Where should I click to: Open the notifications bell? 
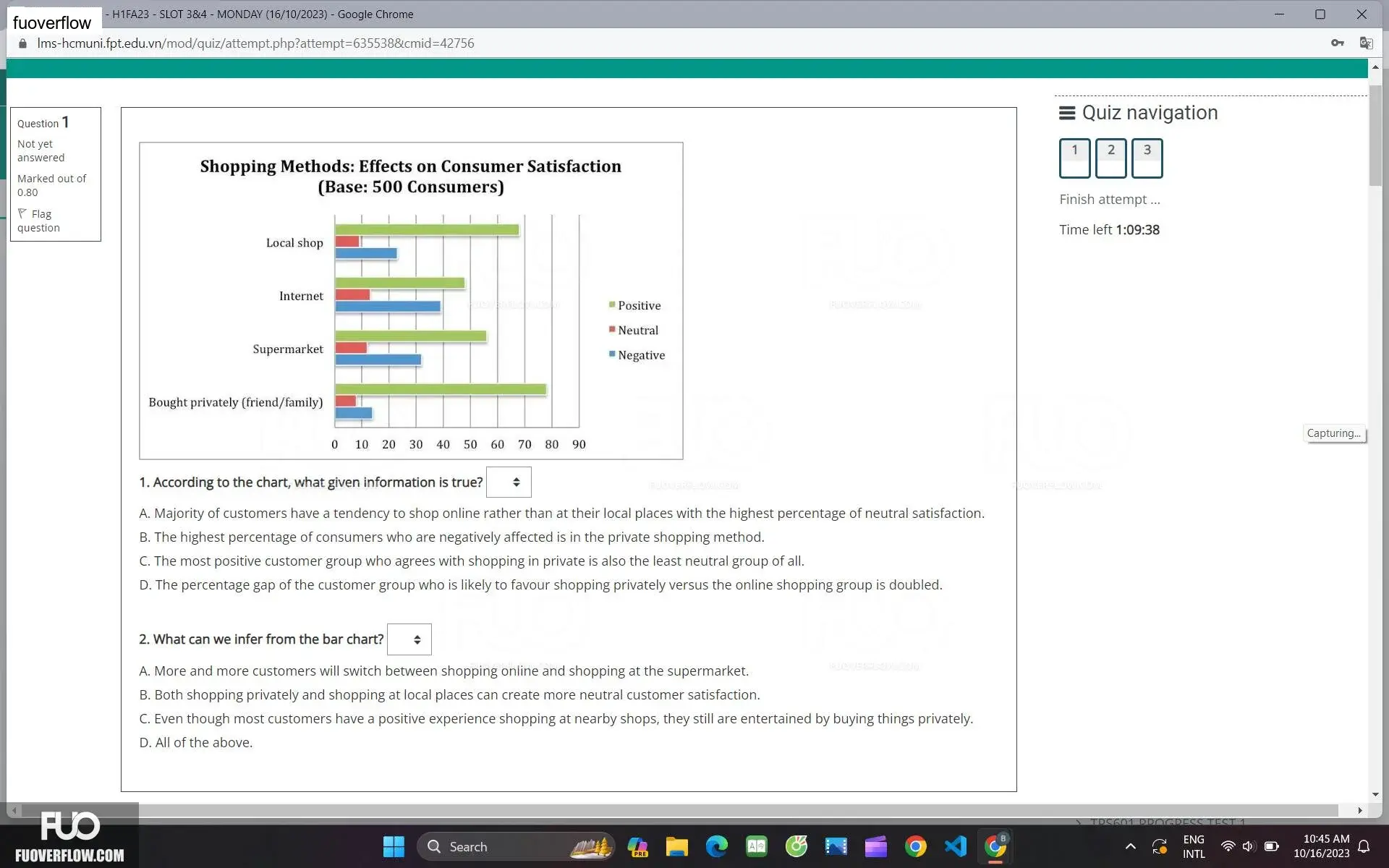(1364, 846)
